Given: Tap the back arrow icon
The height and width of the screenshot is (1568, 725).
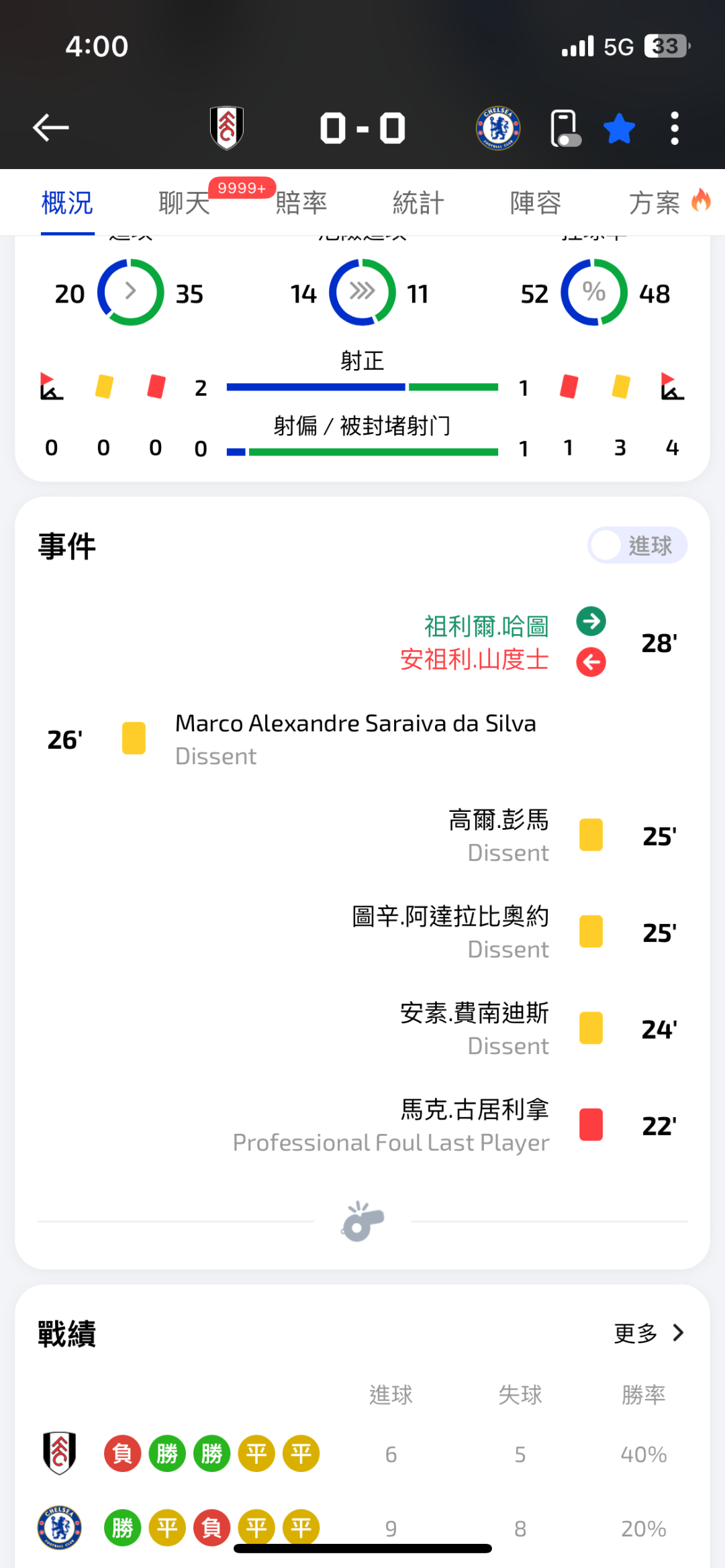Looking at the screenshot, I should 51,127.
